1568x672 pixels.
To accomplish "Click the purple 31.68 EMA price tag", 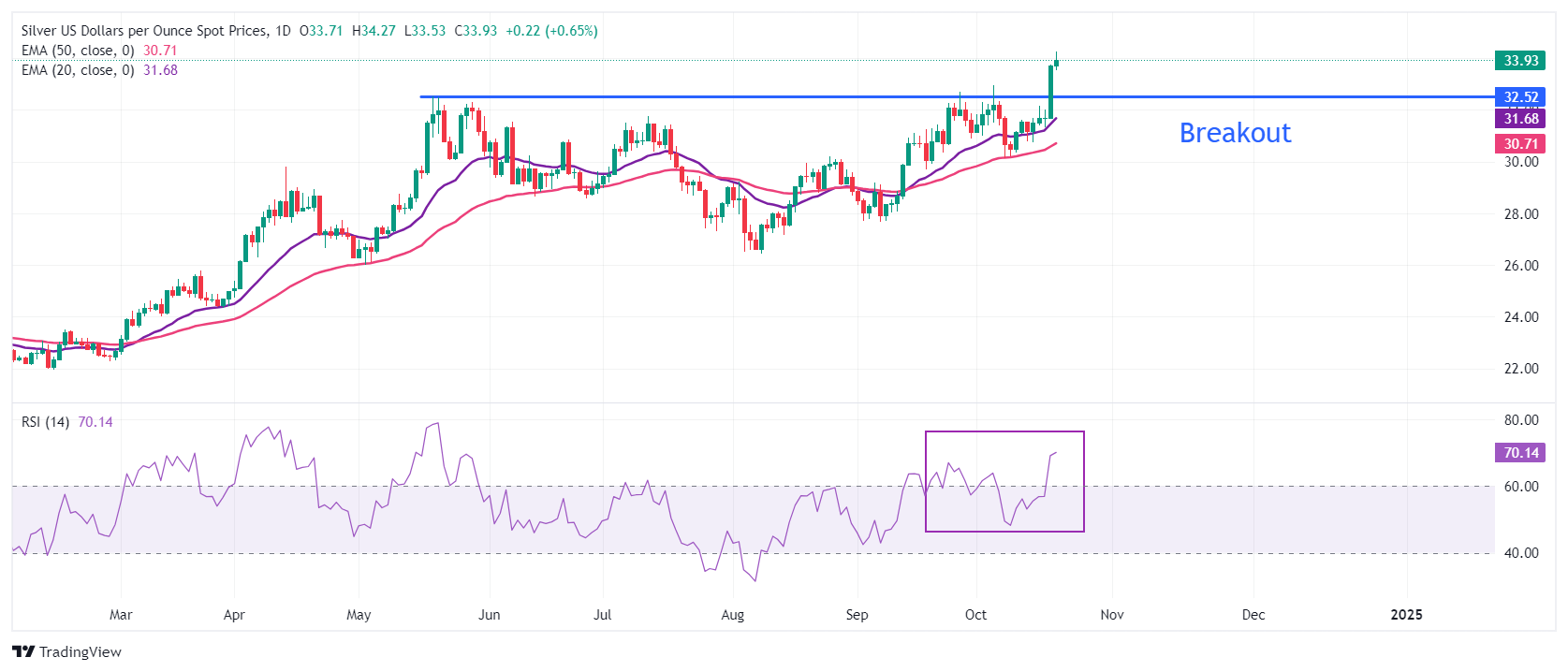I will tap(1520, 119).
